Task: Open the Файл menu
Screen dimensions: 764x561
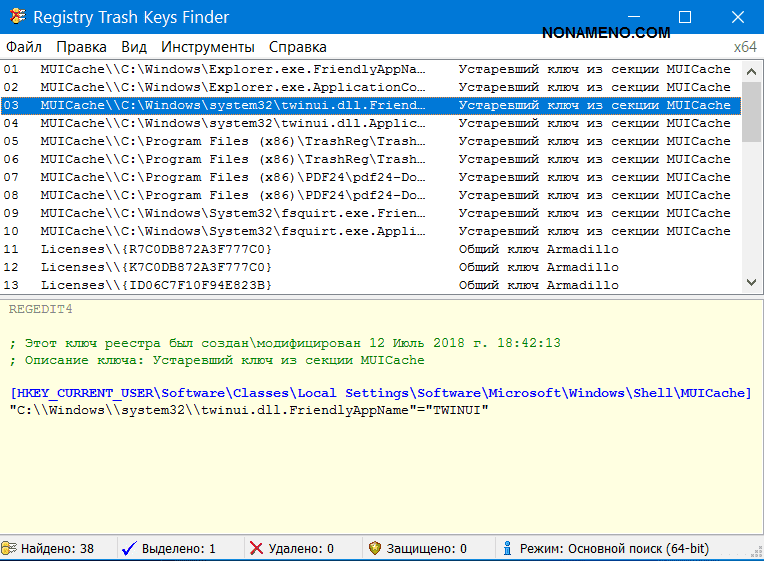Action: pos(23,47)
